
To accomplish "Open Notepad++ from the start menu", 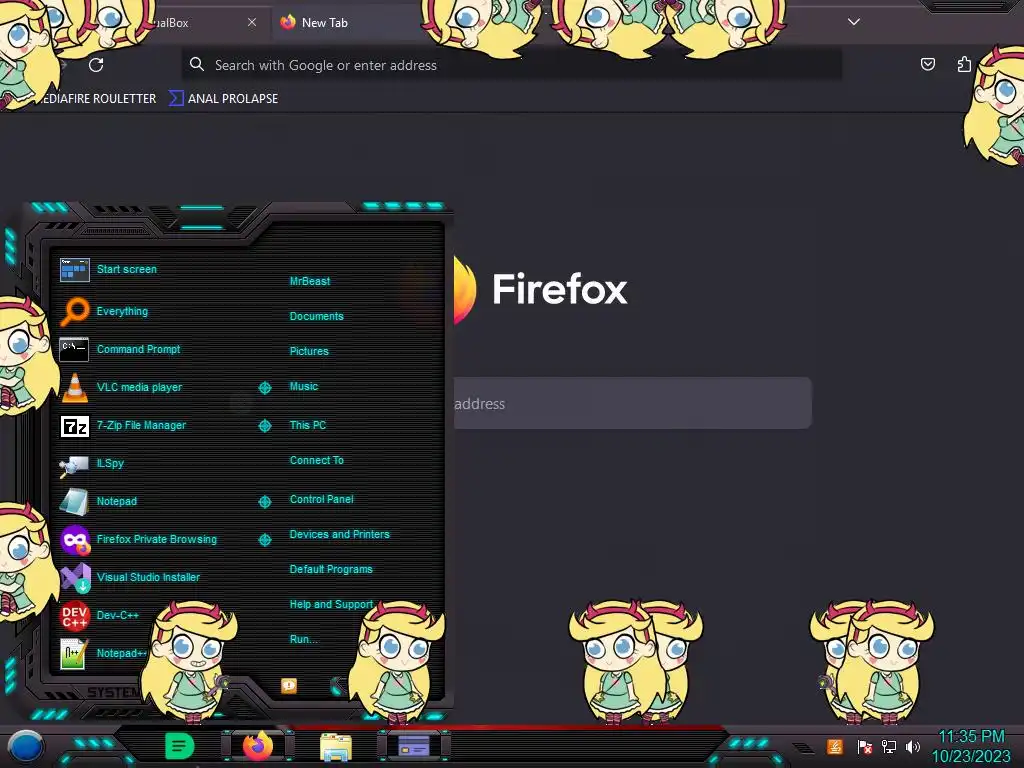I will [x=103, y=653].
